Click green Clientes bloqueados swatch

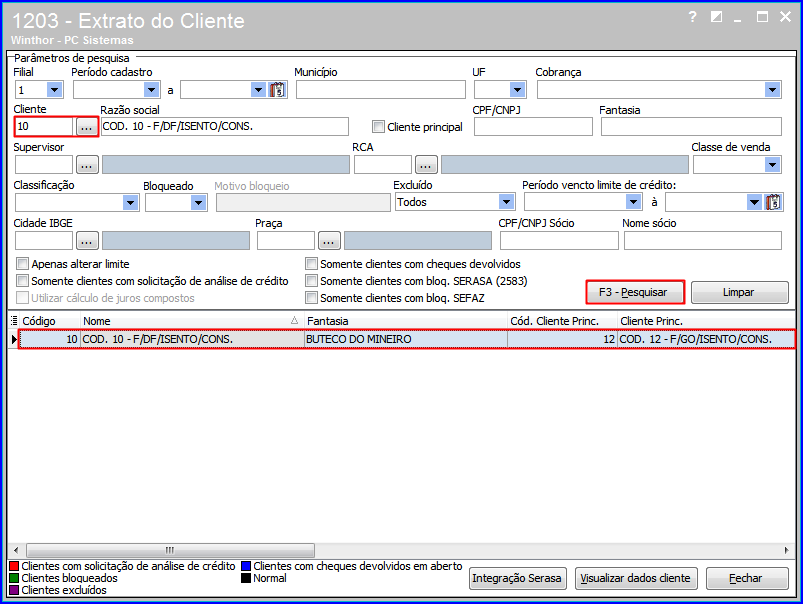tap(14, 578)
